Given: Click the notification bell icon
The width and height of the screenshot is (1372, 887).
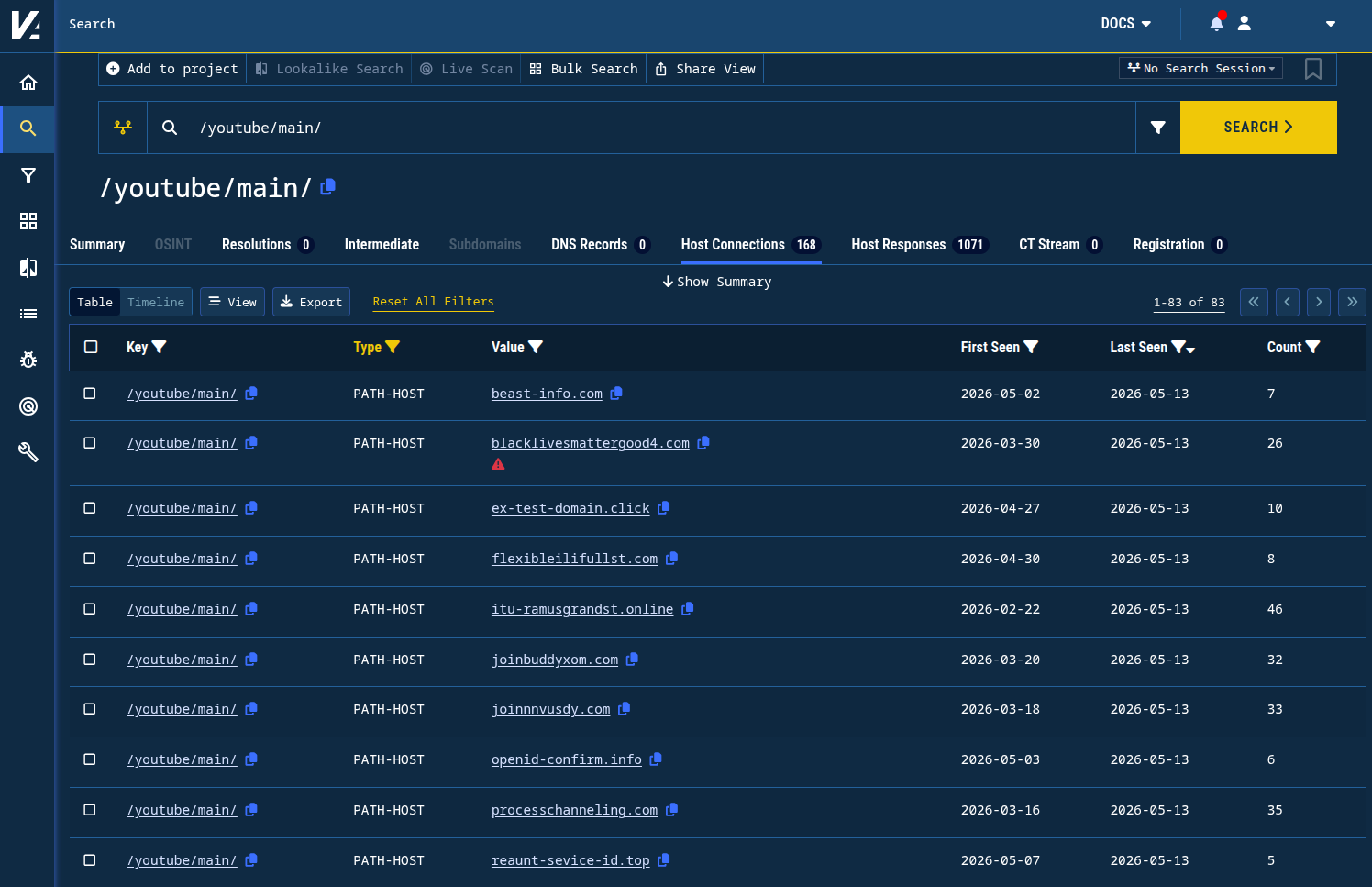Looking at the screenshot, I should click(1217, 23).
